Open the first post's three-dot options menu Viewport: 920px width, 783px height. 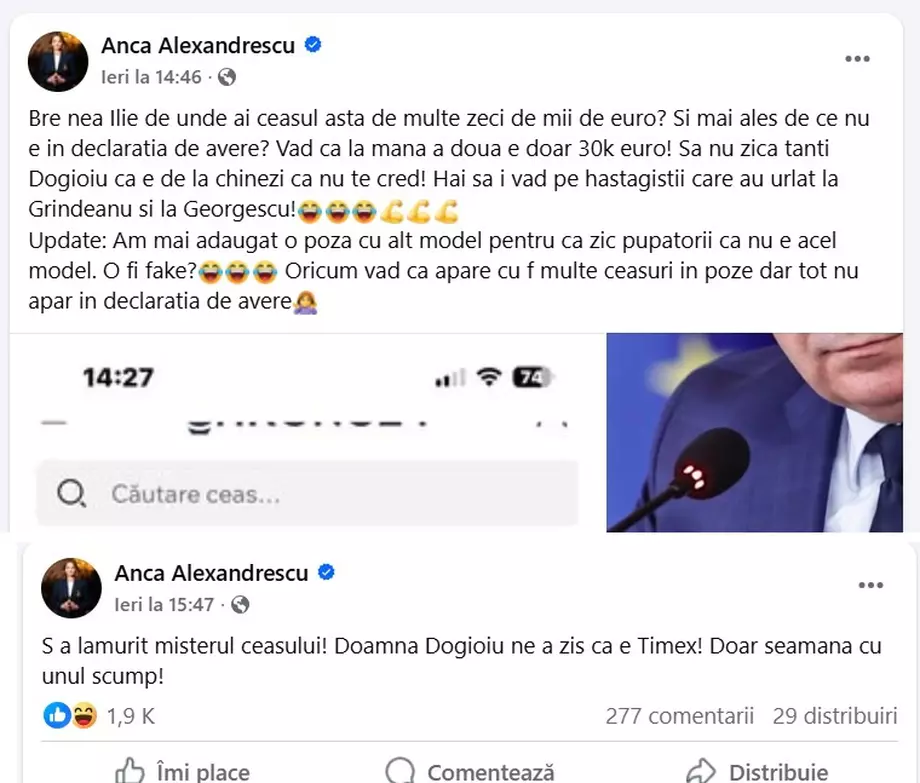coord(857,59)
